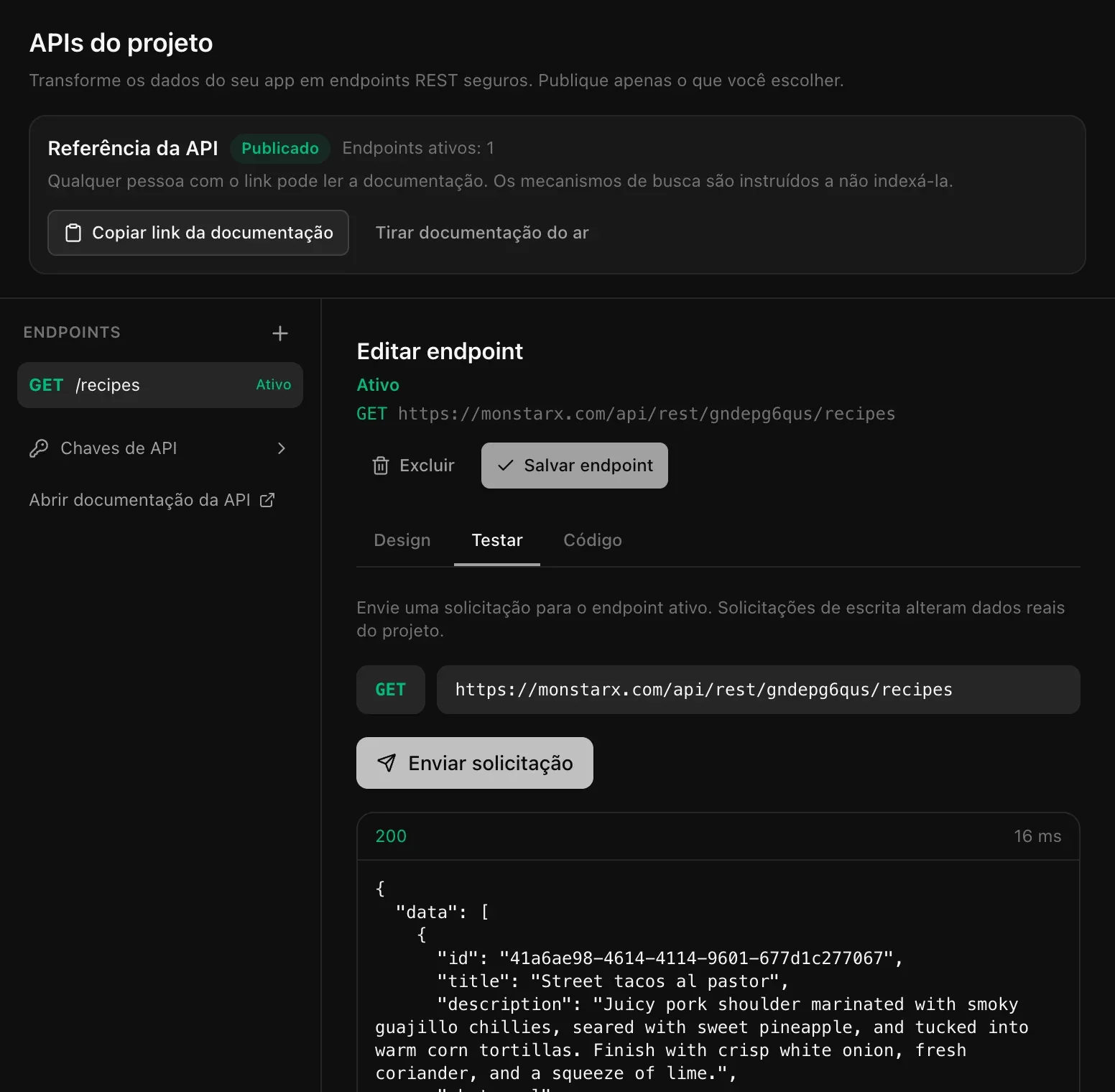Send the request with Enviar solicitação
The width and height of the screenshot is (1115, 1092).
(475, 763)
